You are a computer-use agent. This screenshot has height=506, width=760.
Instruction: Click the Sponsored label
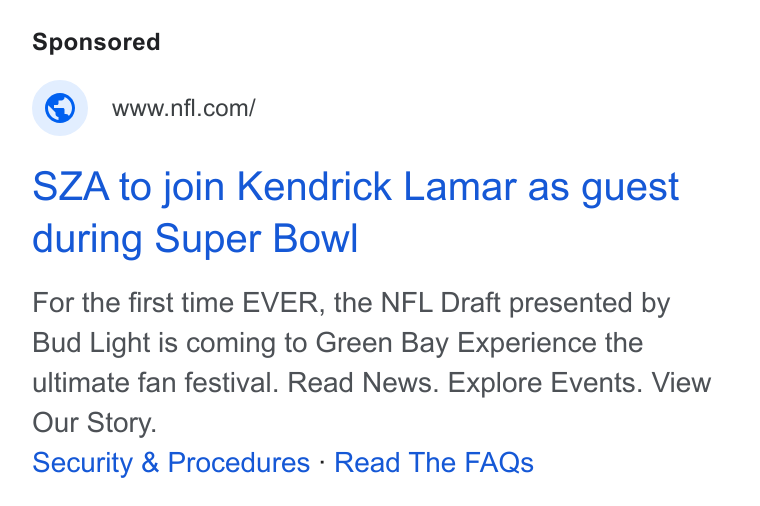[96, 42]
